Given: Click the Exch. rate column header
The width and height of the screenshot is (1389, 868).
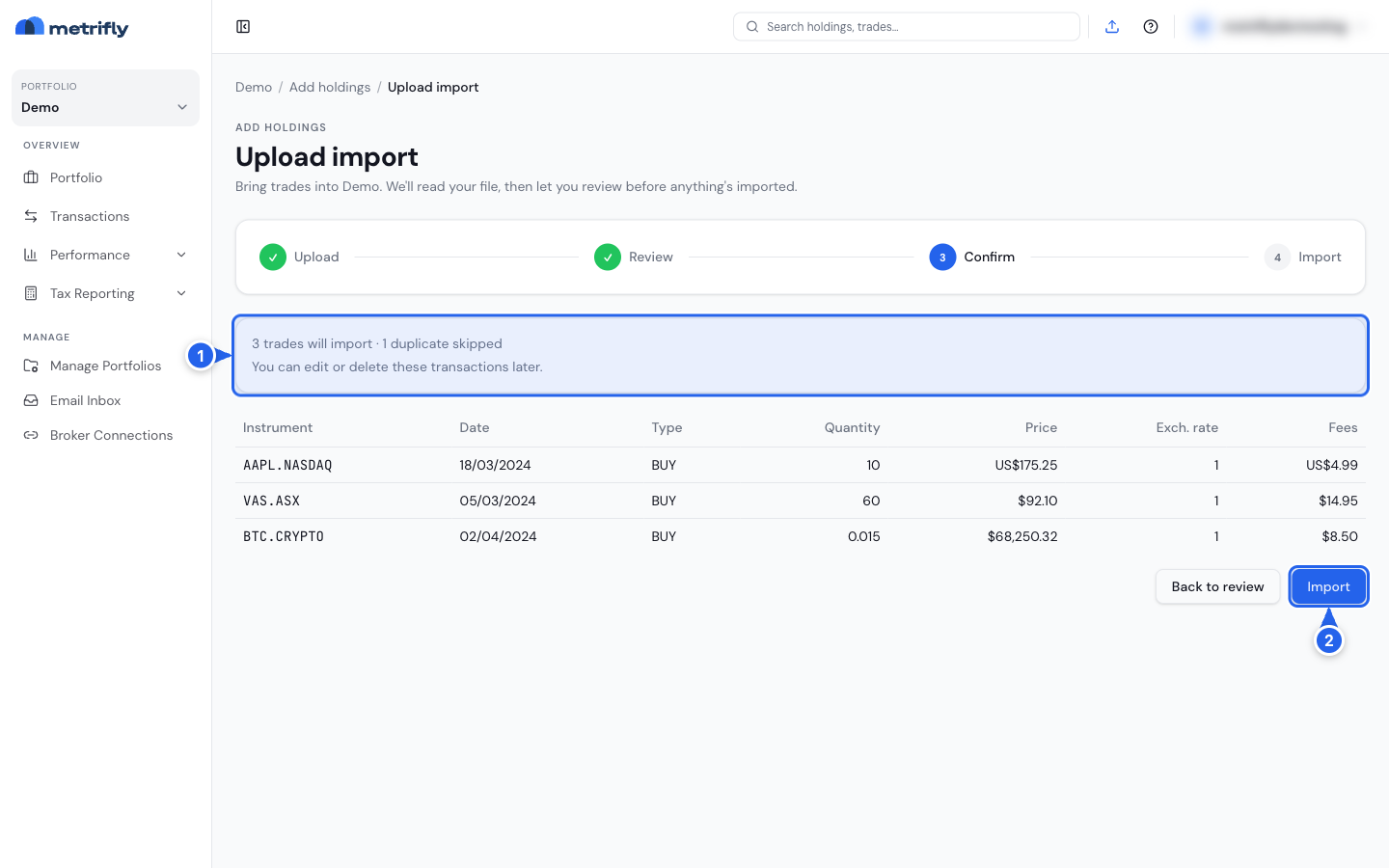Looking at the screenshot, I should click(1187, 427).
